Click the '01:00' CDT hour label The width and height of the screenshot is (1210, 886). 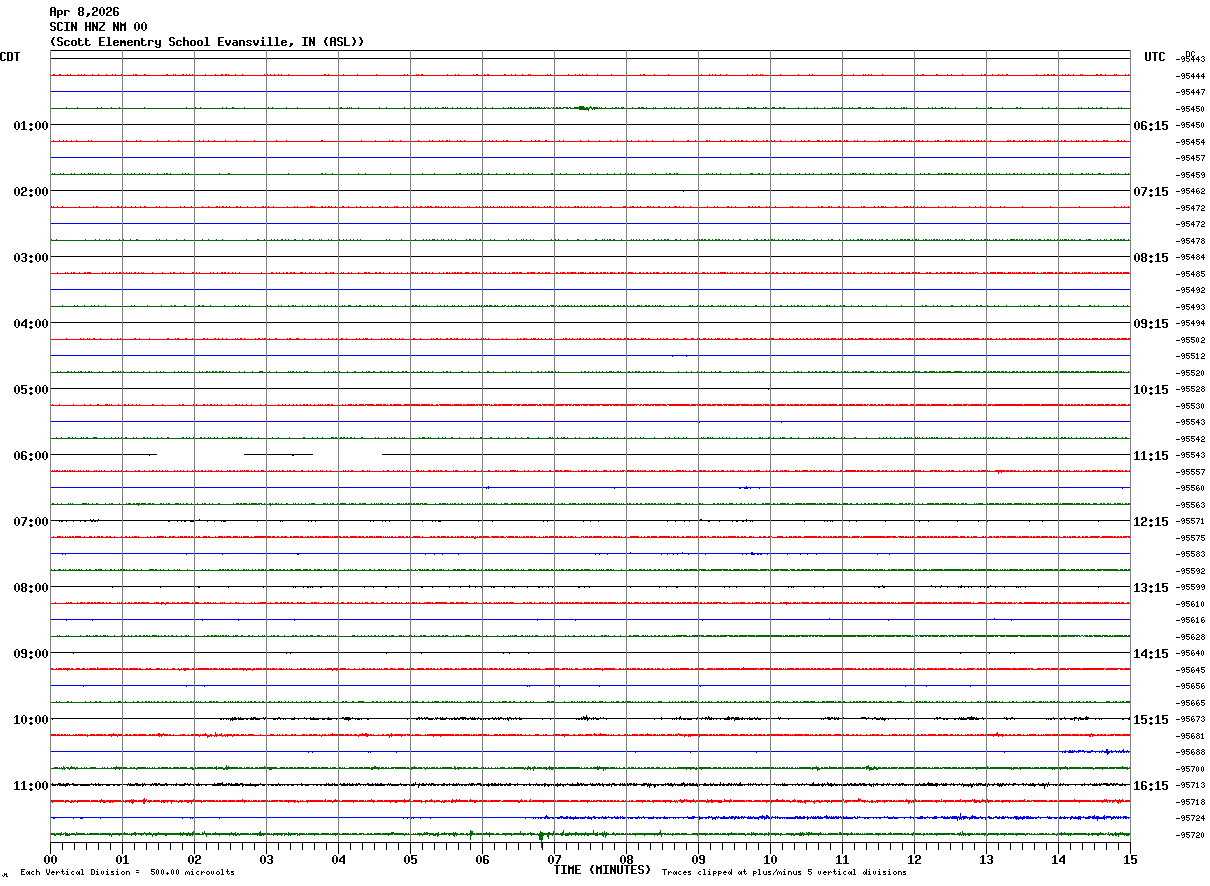pyautogui.click(x=31, y=126)
